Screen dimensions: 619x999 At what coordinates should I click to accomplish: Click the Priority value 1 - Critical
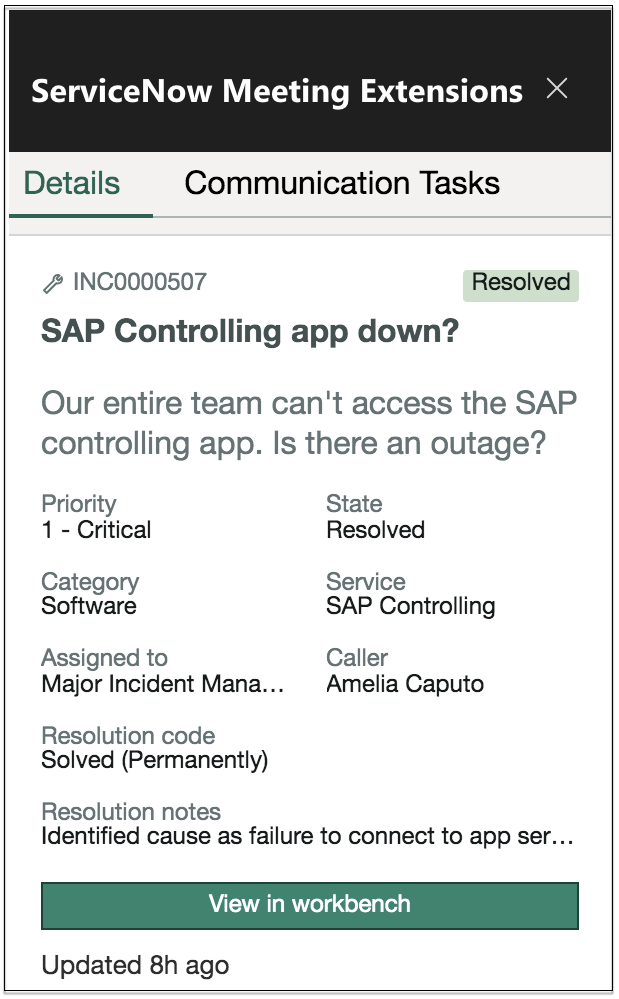(96, 530)
